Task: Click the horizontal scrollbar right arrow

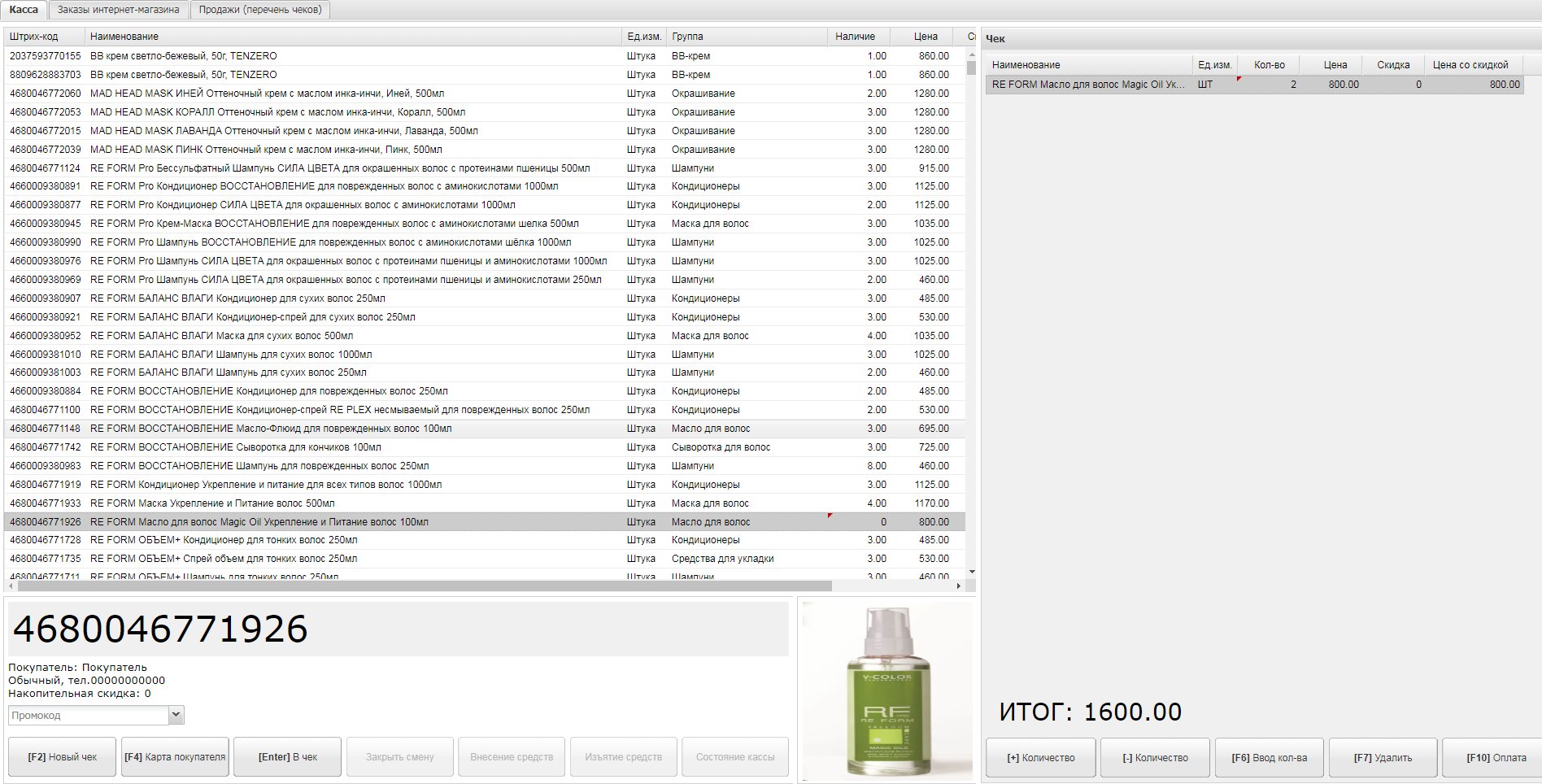Action: pos(959,586)
